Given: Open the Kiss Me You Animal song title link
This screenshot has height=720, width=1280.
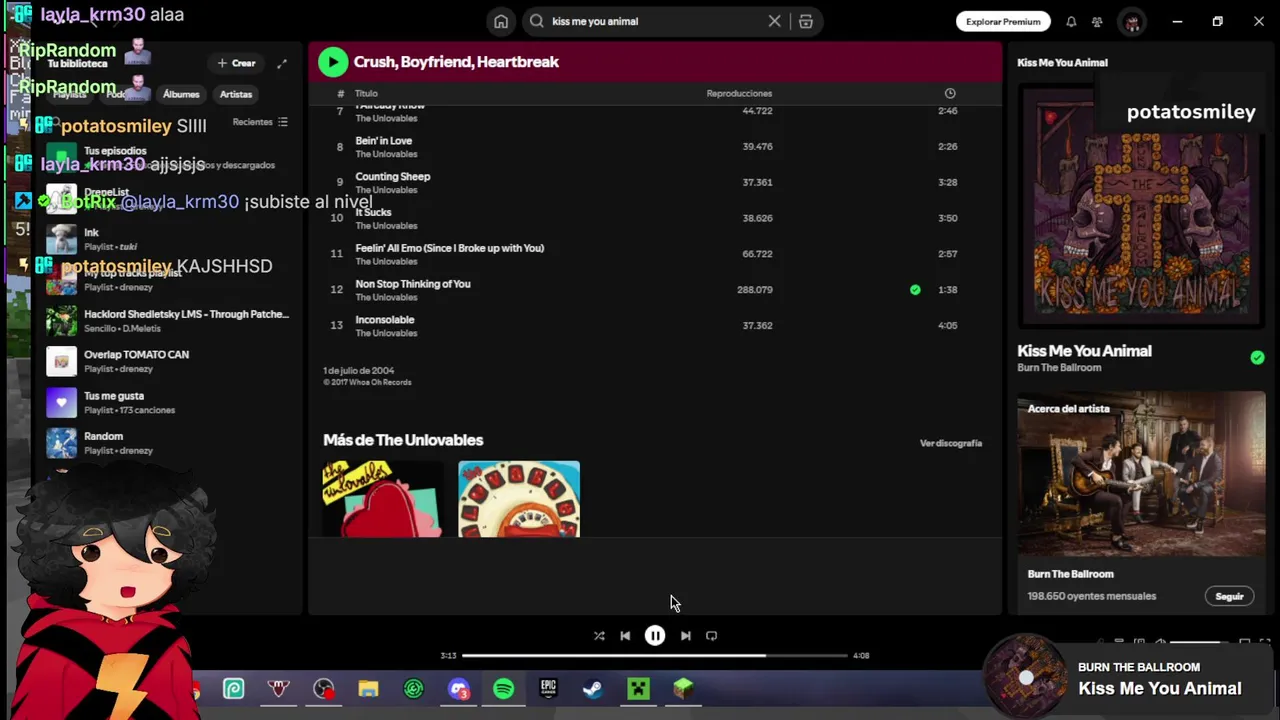Looking at the screenshot, I should click(x=1084, y=351).
